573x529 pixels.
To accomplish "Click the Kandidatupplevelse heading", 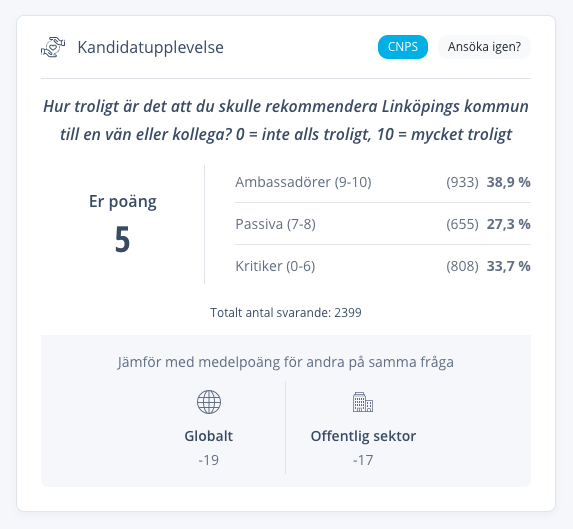I will point(151,47).
